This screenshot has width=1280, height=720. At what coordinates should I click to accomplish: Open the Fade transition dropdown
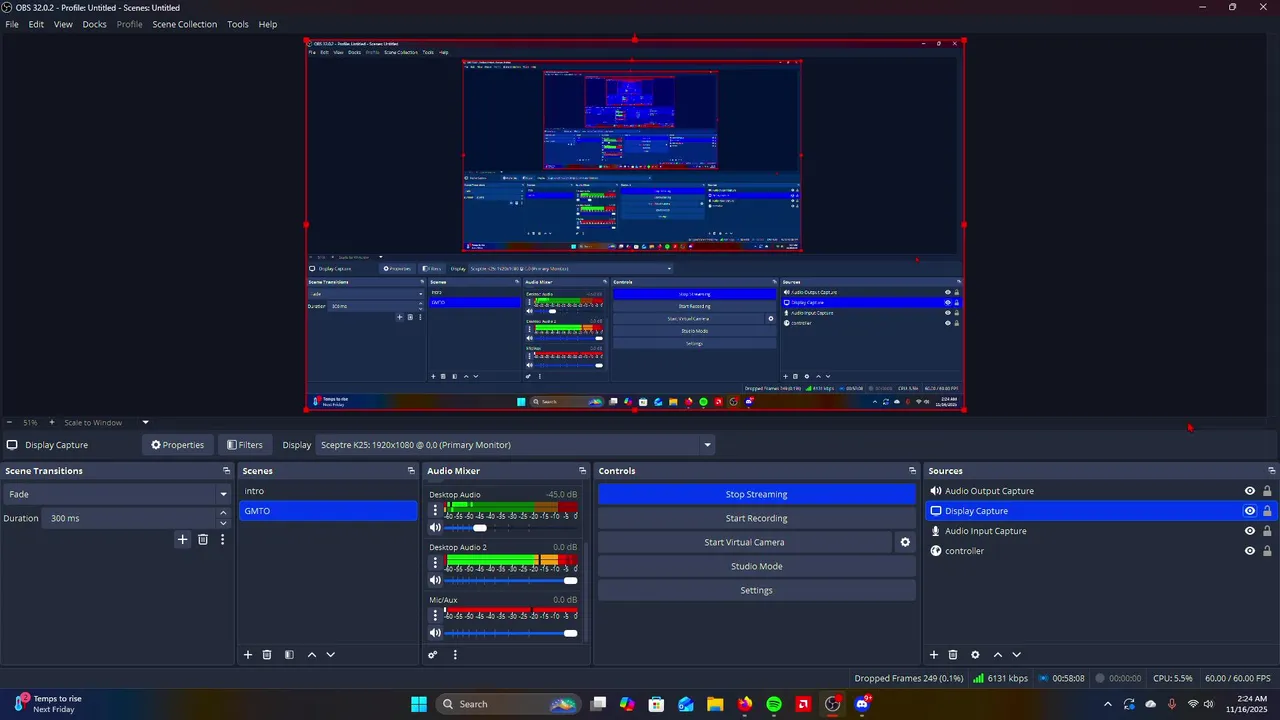click(x=117, y=494)
